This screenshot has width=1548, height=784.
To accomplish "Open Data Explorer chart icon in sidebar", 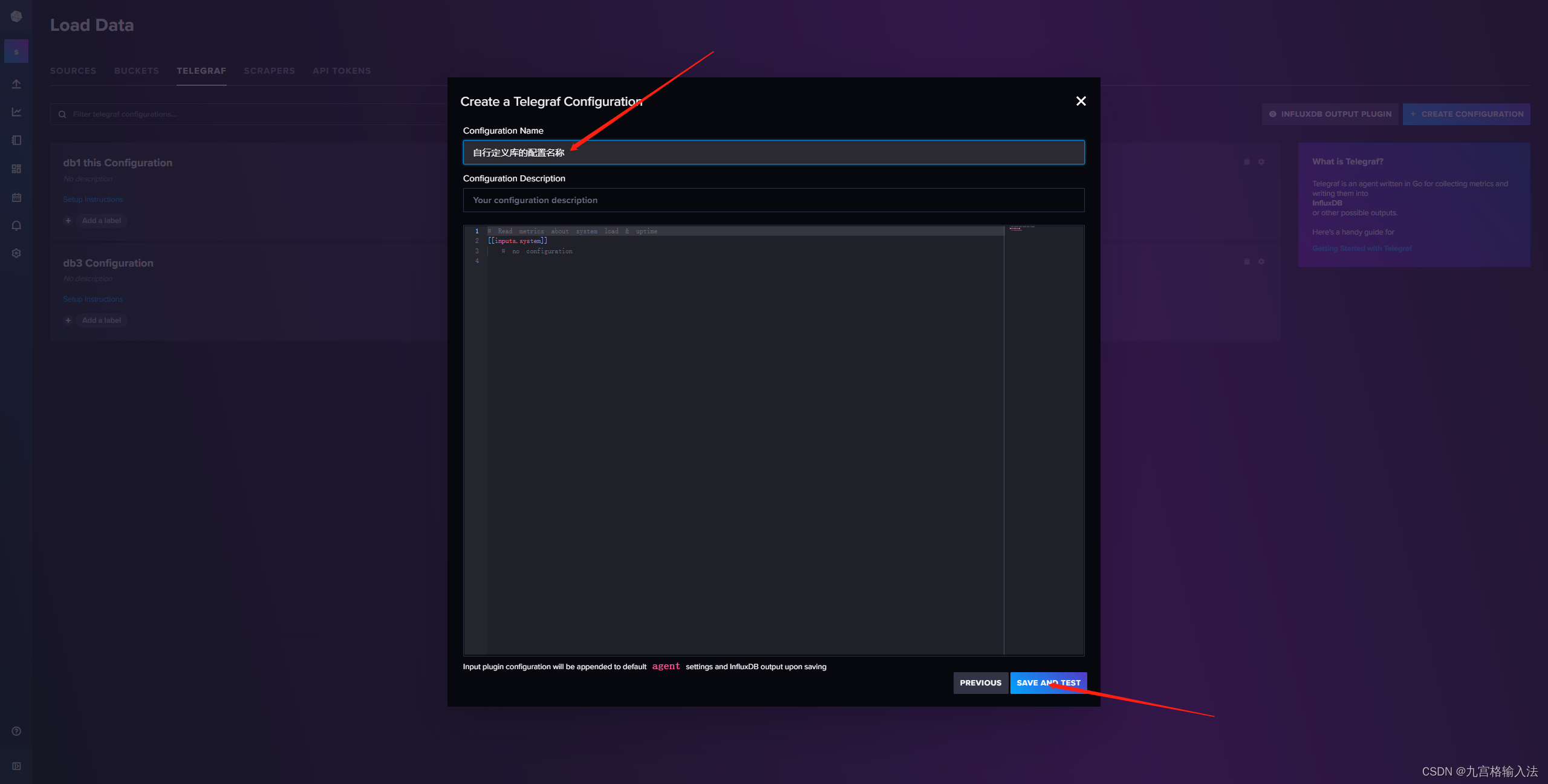I will click(x=16, y=112).
